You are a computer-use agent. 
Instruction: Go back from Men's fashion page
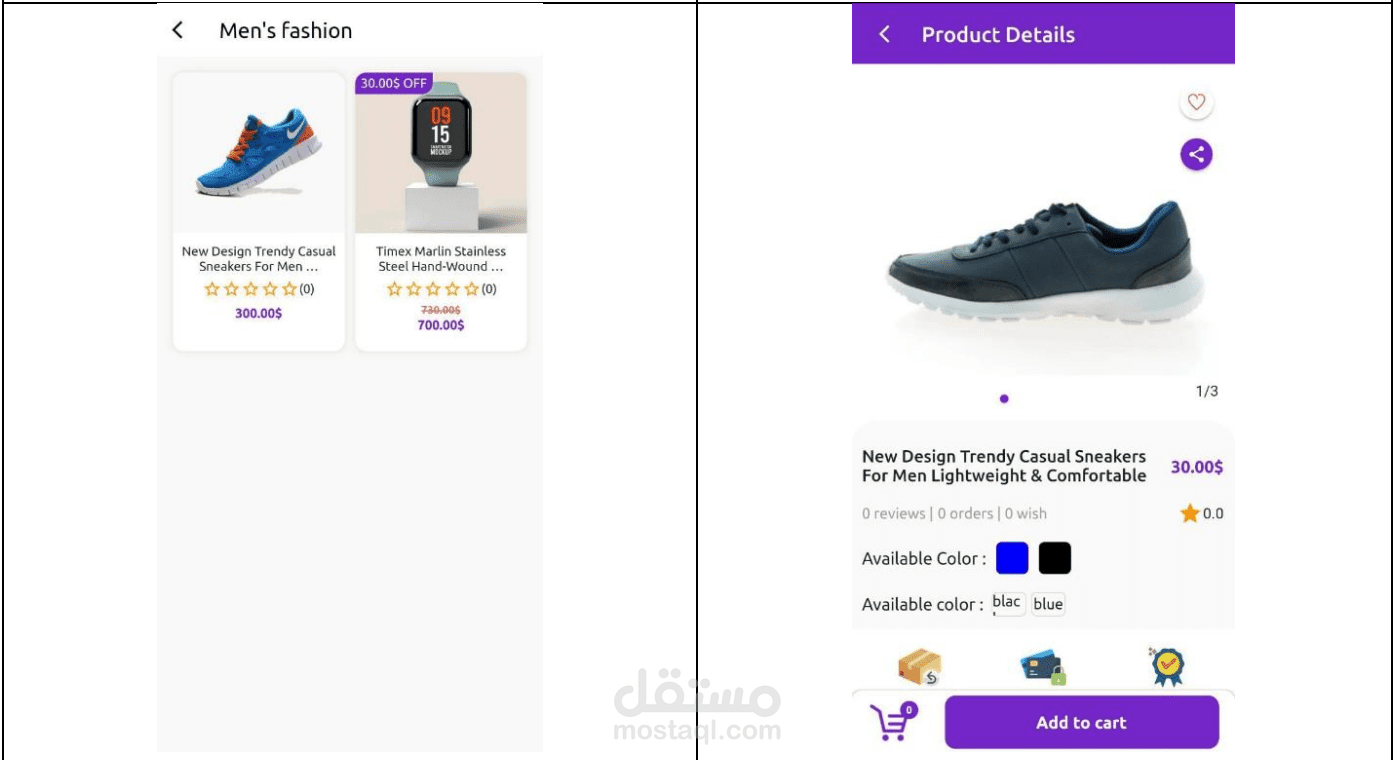[178, 31]
